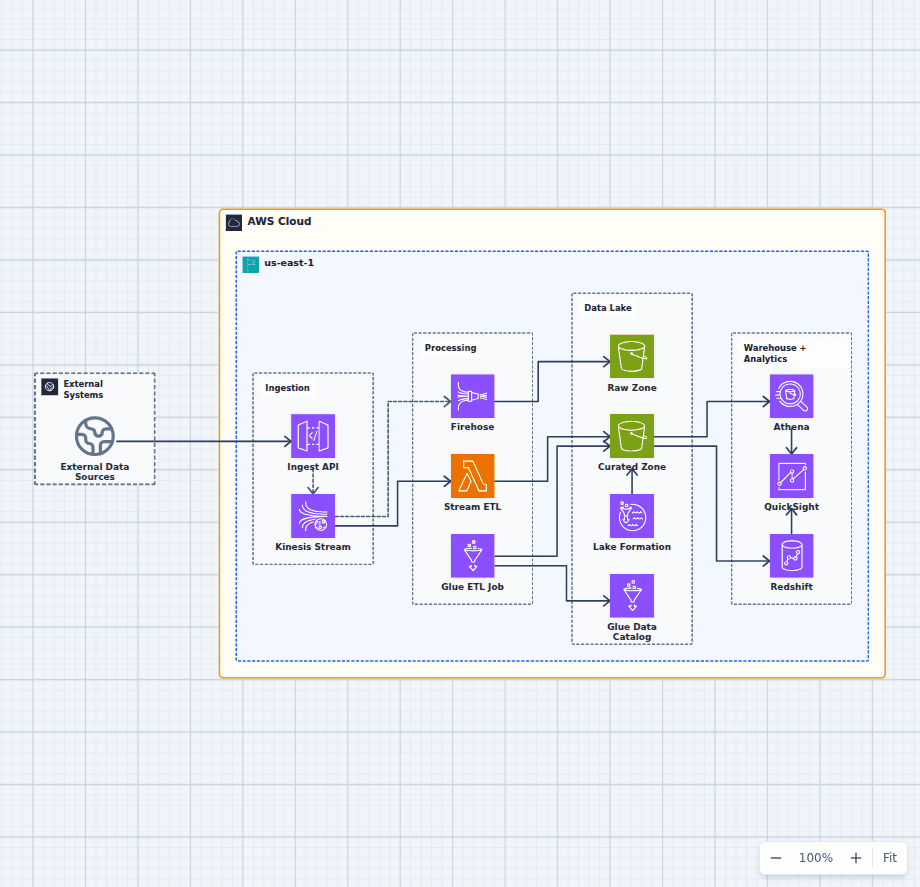Viewport: 920px width, 887px height.
Task: Click the Warehouse + Analytics group label
Action: pos(774,353)
